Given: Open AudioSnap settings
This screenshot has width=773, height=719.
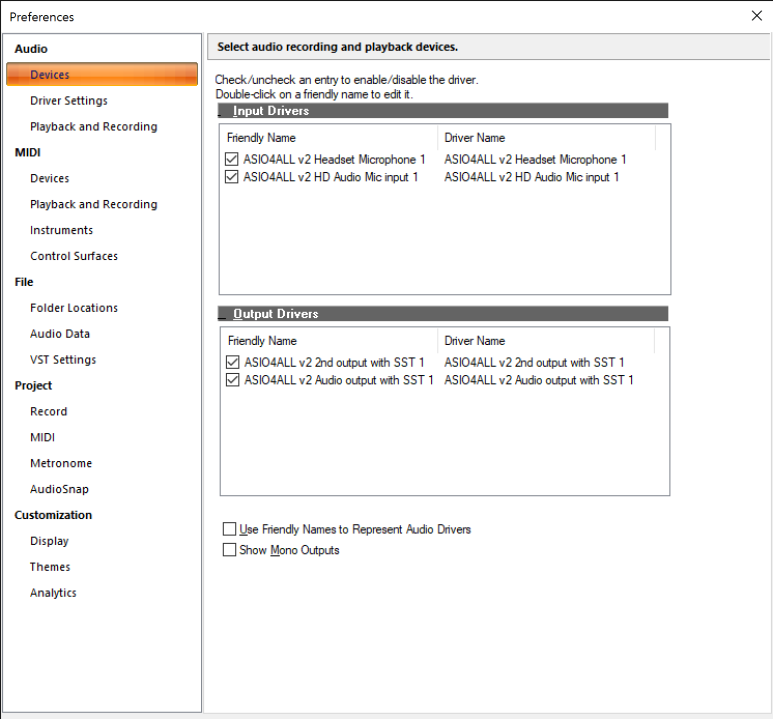Looking at the screenshot, I should click(59, 489).
